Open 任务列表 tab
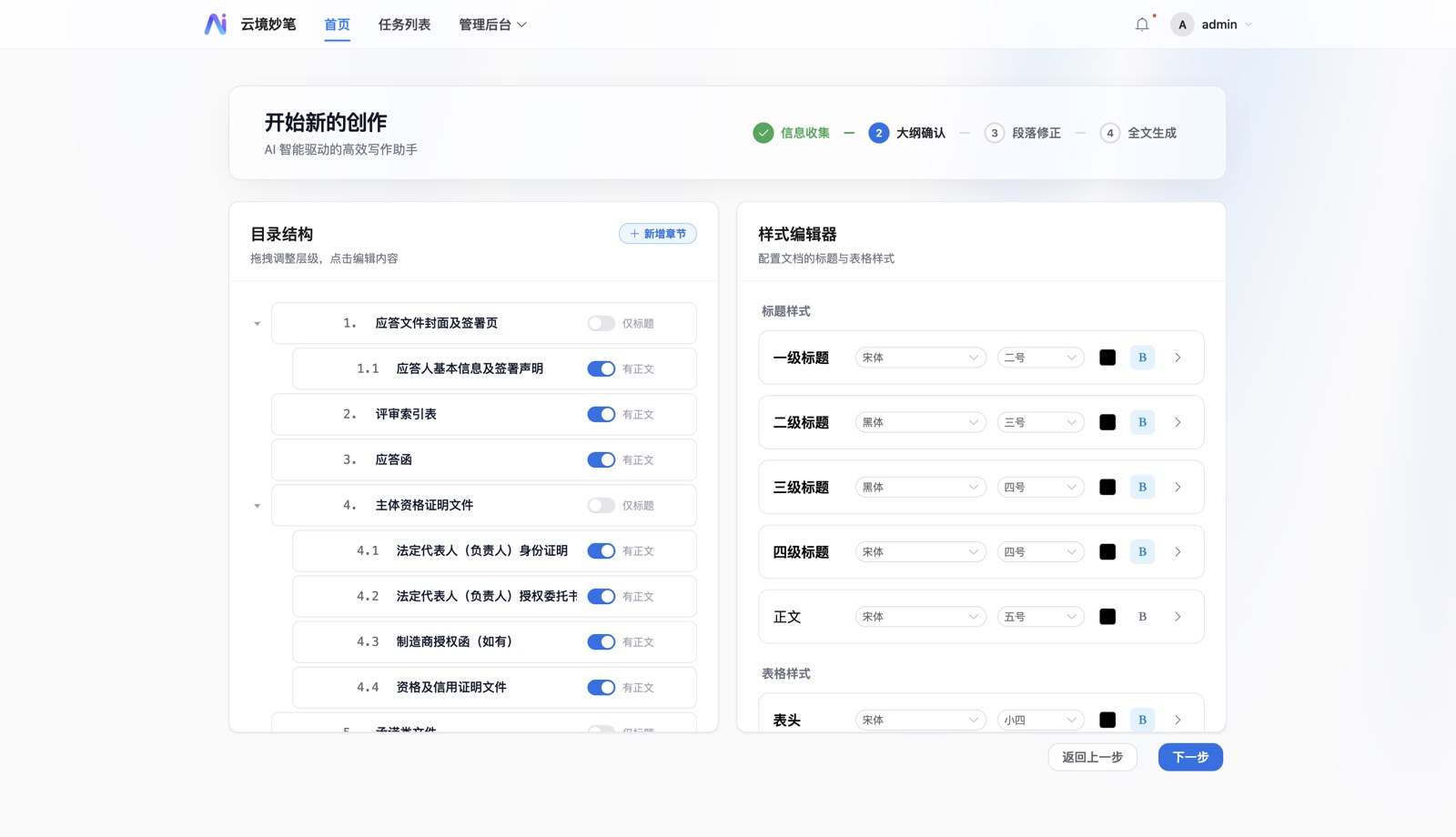The height and width of the screenshot is (837, 1456). click(404, 25)
